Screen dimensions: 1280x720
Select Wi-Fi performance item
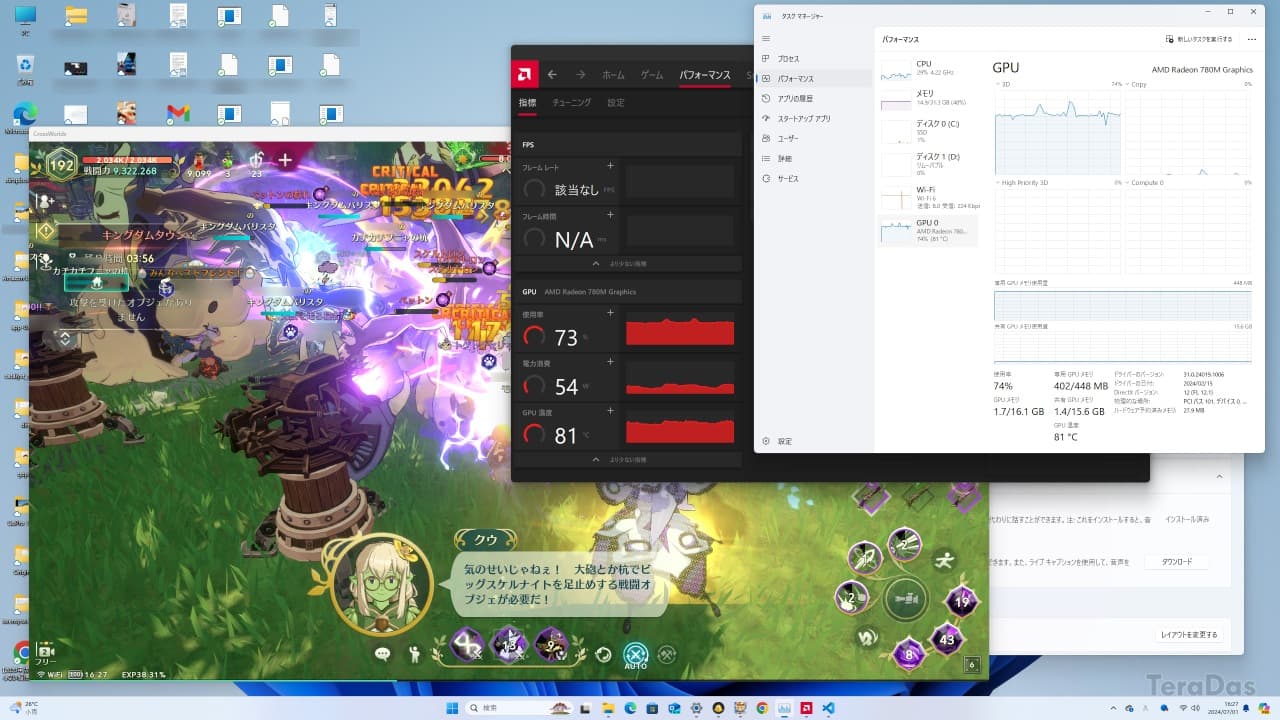click(927, 197)
